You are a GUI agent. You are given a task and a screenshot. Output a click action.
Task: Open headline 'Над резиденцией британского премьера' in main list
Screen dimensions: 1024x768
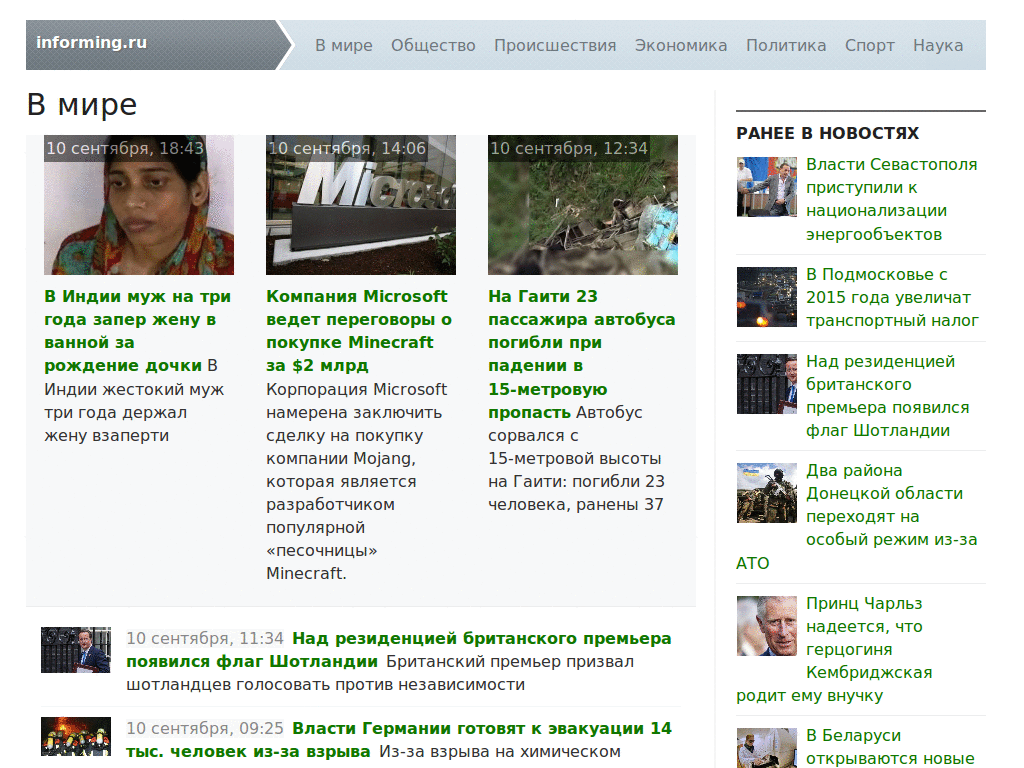click(x=398, y=650)
